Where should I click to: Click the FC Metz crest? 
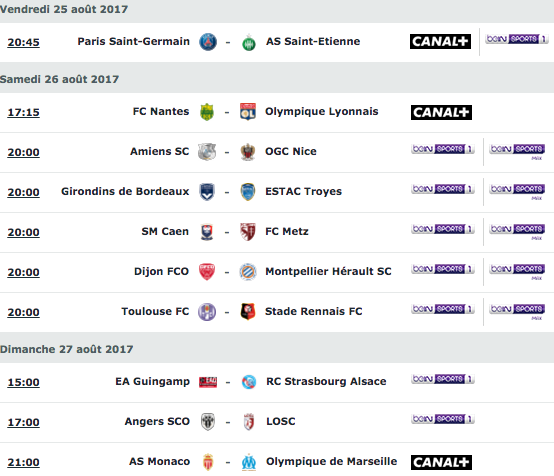click(x=248, y=232)
